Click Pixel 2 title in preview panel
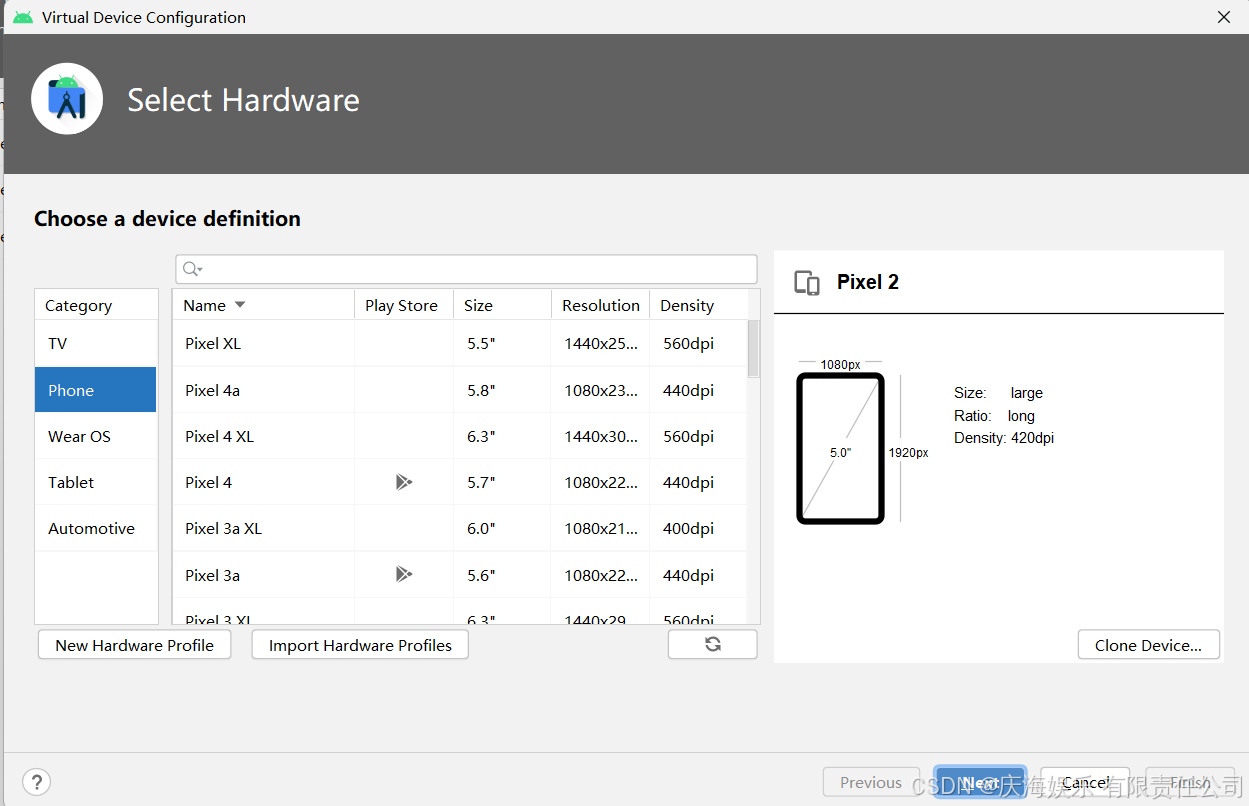1249x806 pixels. click(x=868, y=282)
